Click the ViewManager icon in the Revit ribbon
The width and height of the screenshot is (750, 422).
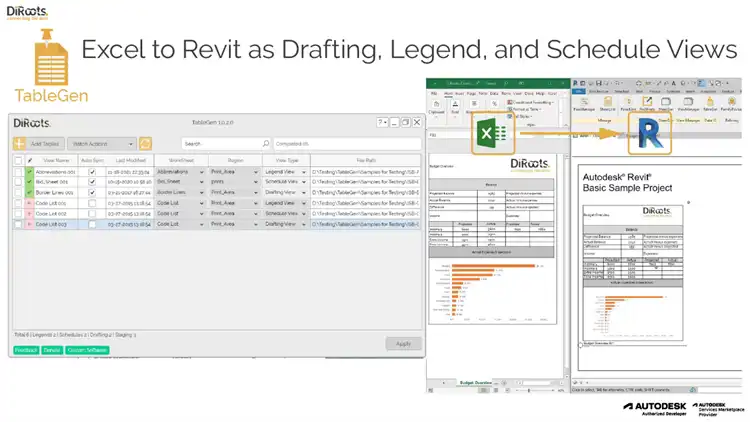(x=688, y=101)
